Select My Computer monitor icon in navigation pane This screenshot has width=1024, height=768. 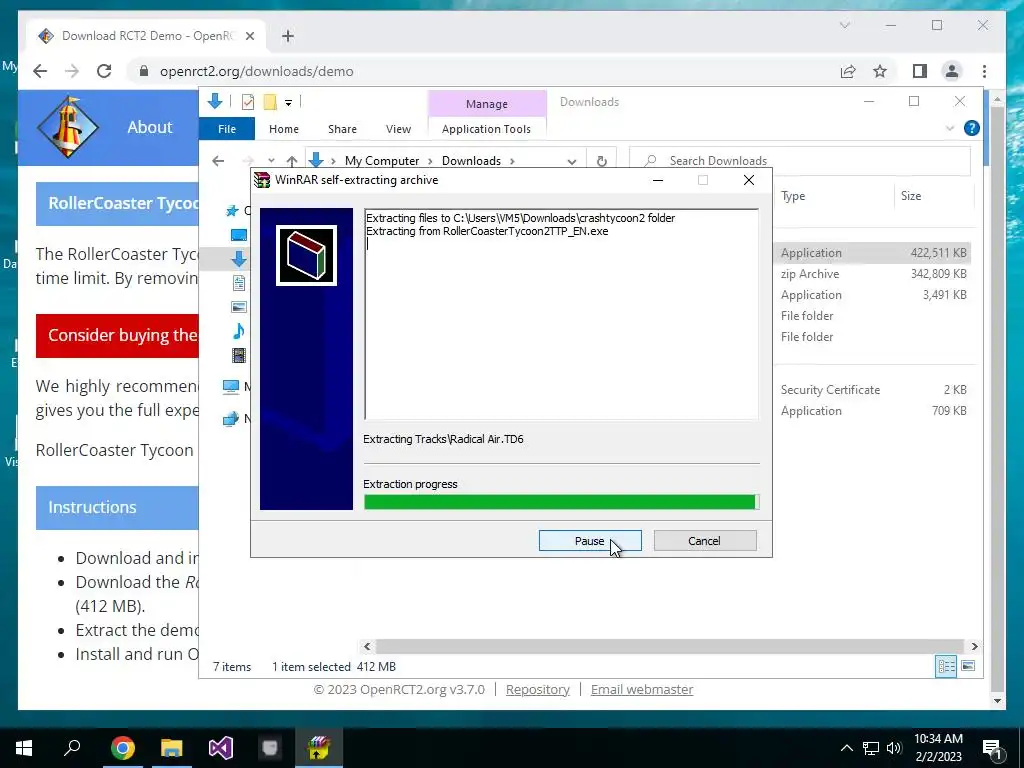(x=231, y=387)
